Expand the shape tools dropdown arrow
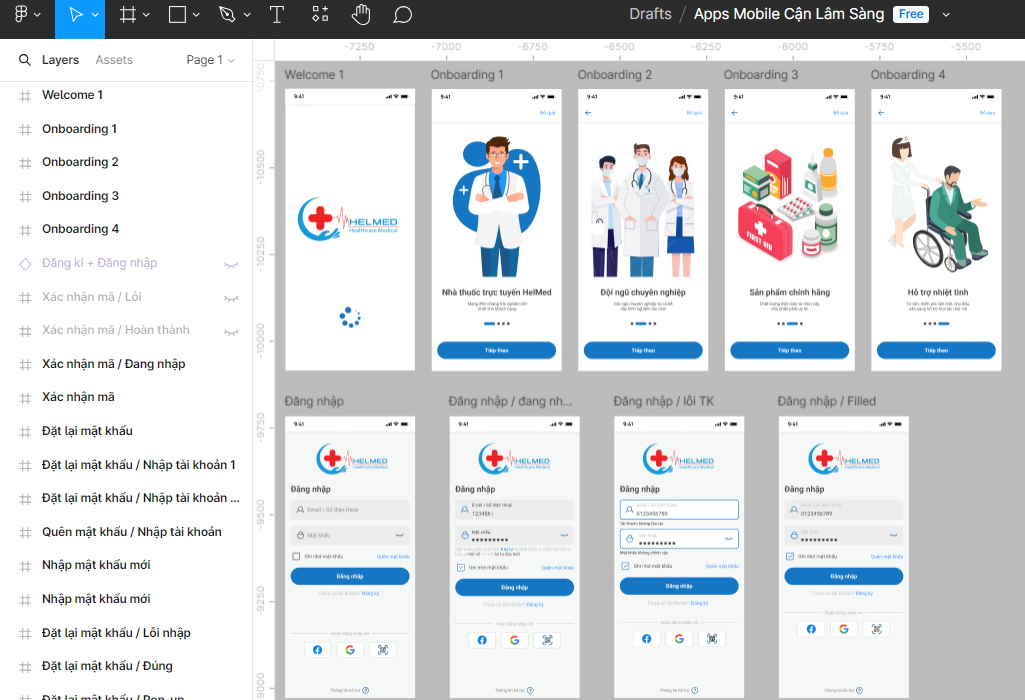Viewport: 1025px width, 700px height. tap(196, 15)
